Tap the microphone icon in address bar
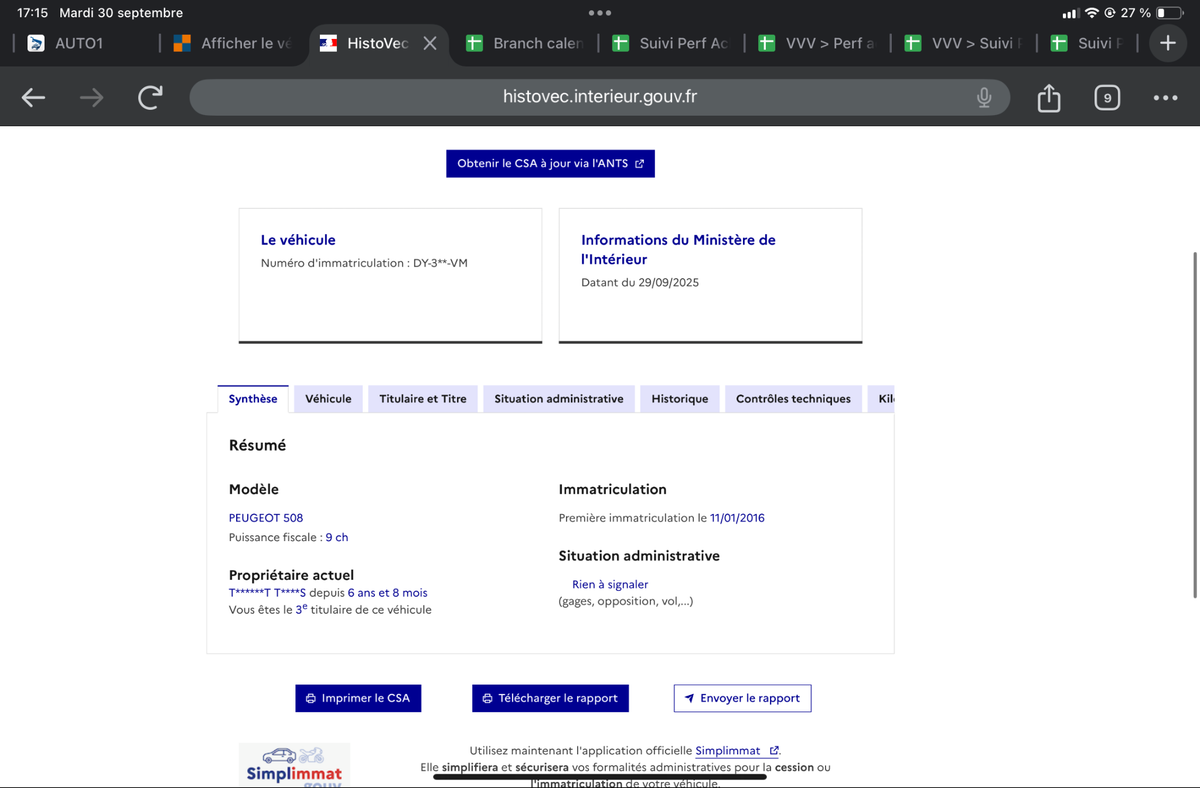Screen dimensions: 1200x788 coord(984,97)
